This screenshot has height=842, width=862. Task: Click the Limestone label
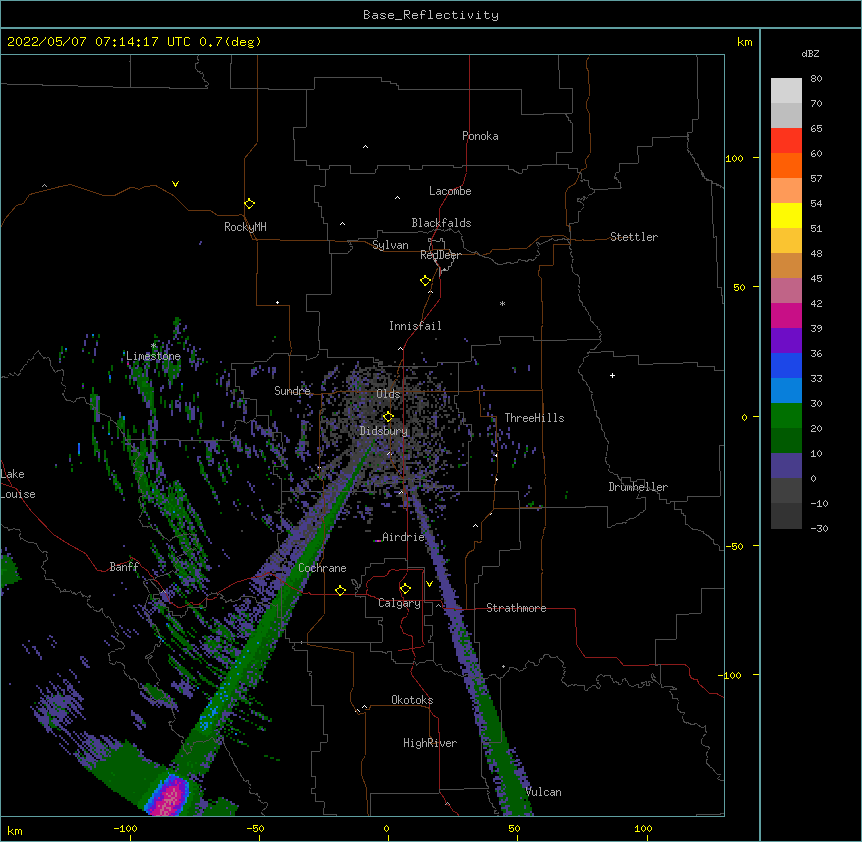153,356
